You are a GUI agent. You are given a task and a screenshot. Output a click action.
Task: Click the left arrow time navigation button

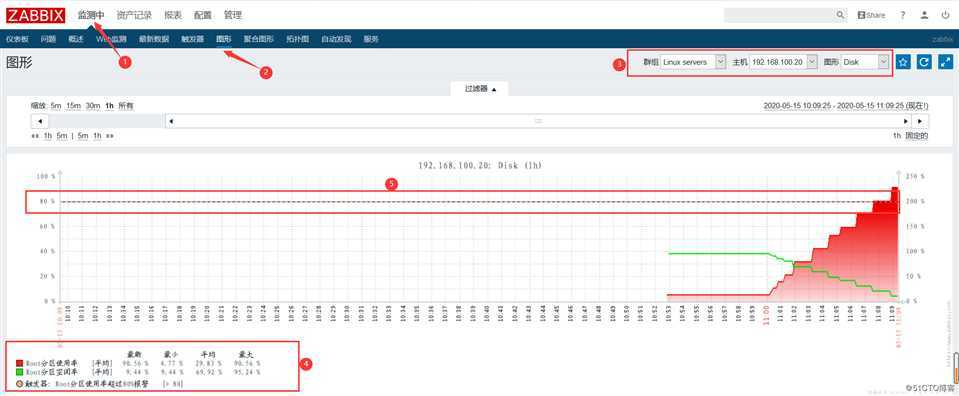pyautogui.click(x=39, y=121)
